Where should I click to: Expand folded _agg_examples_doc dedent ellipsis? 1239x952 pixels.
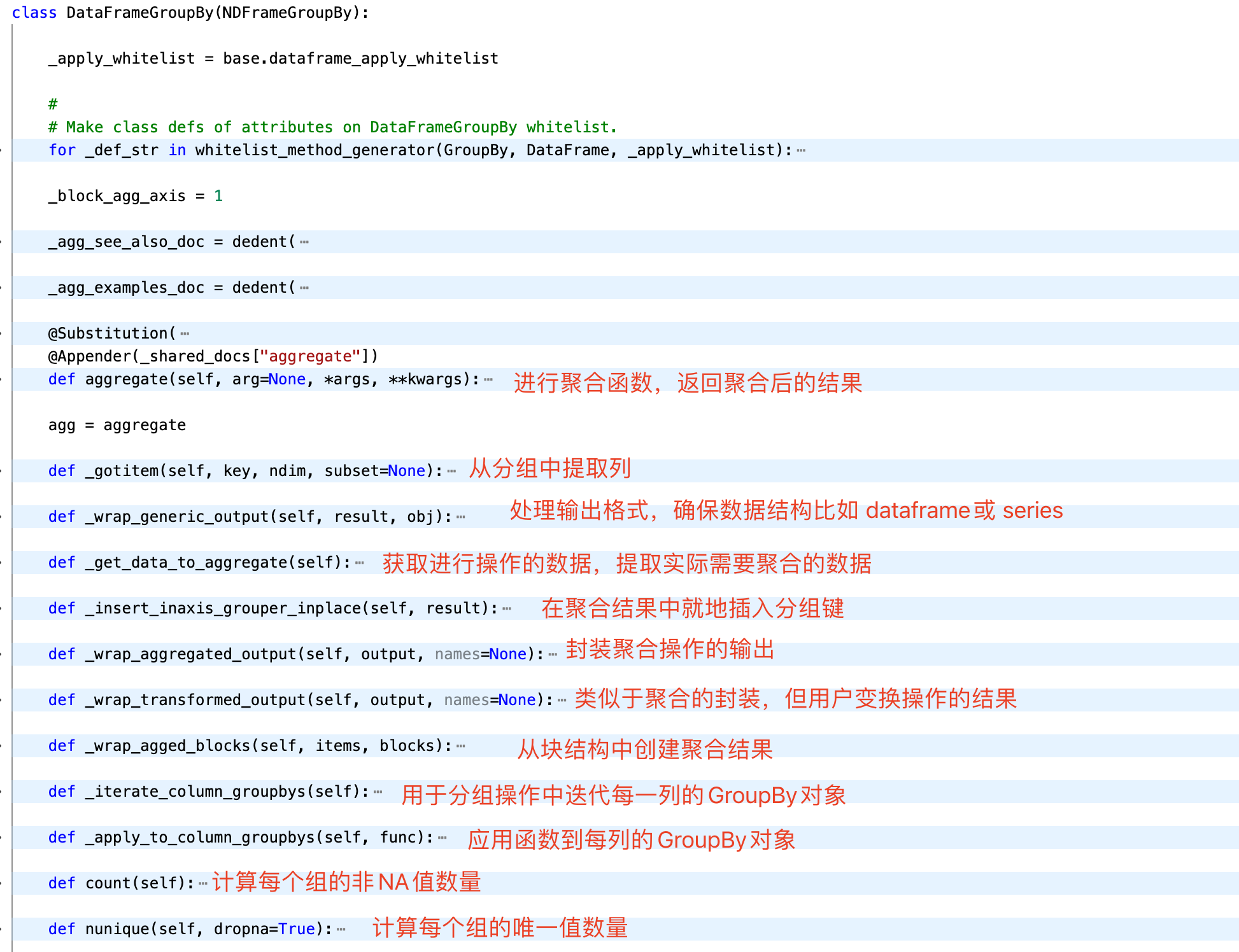click(304, 288)
